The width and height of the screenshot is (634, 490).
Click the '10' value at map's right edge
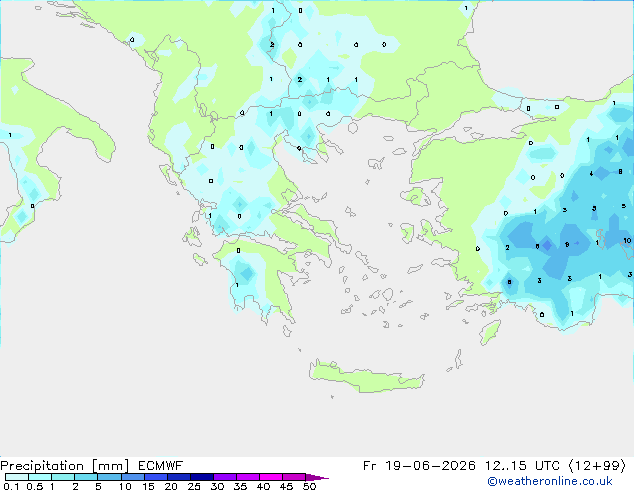pyautogui.click(x=627, y=241)
